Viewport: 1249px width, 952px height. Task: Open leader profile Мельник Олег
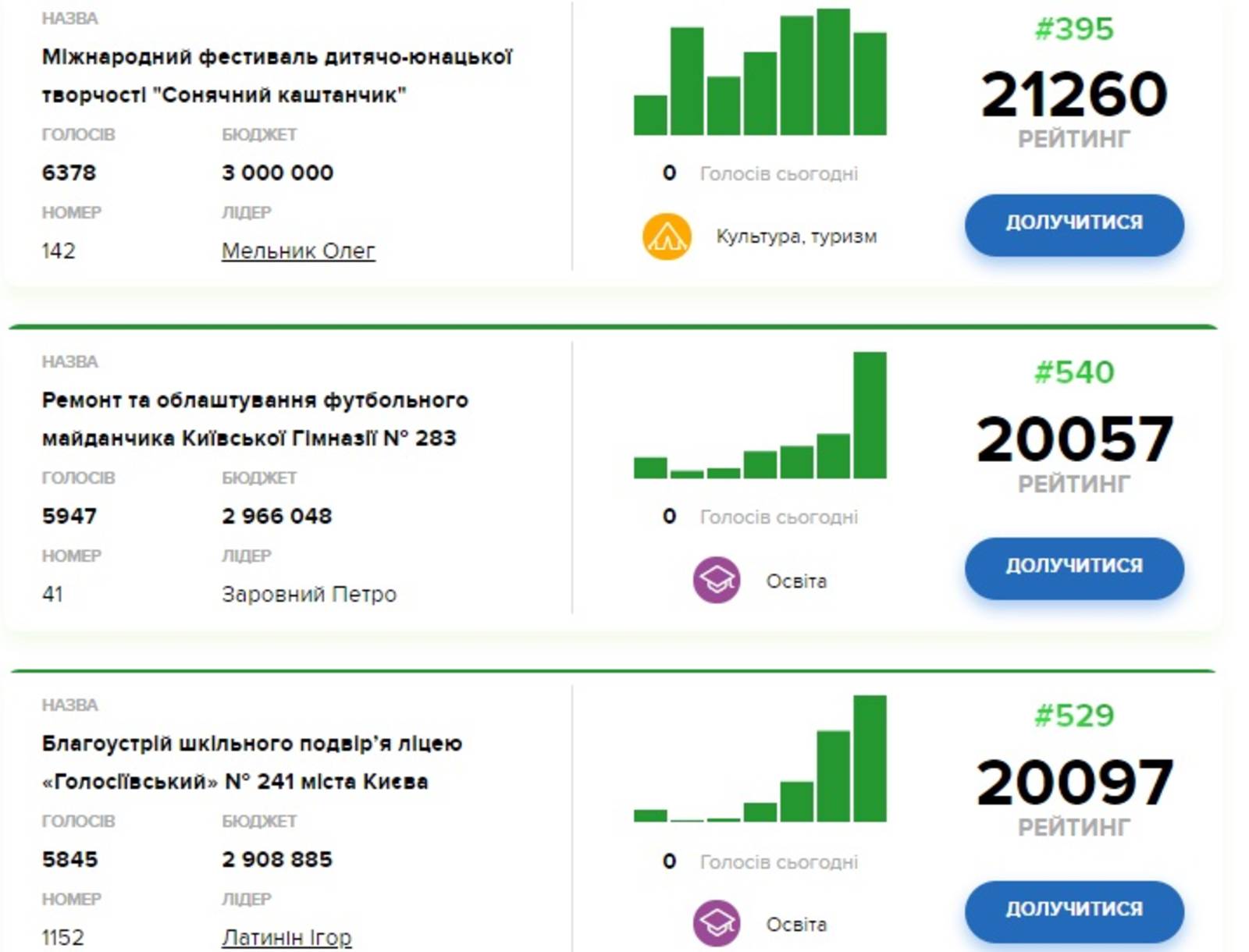[x=298, y=251]
